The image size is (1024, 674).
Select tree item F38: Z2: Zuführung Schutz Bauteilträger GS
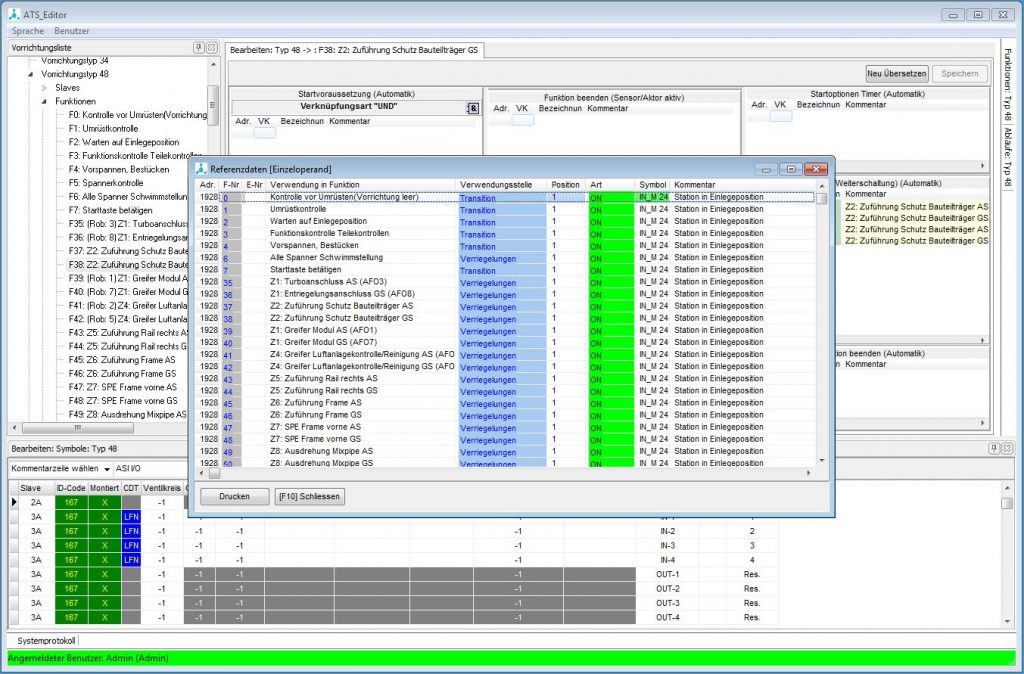click(x=120, y=265)
